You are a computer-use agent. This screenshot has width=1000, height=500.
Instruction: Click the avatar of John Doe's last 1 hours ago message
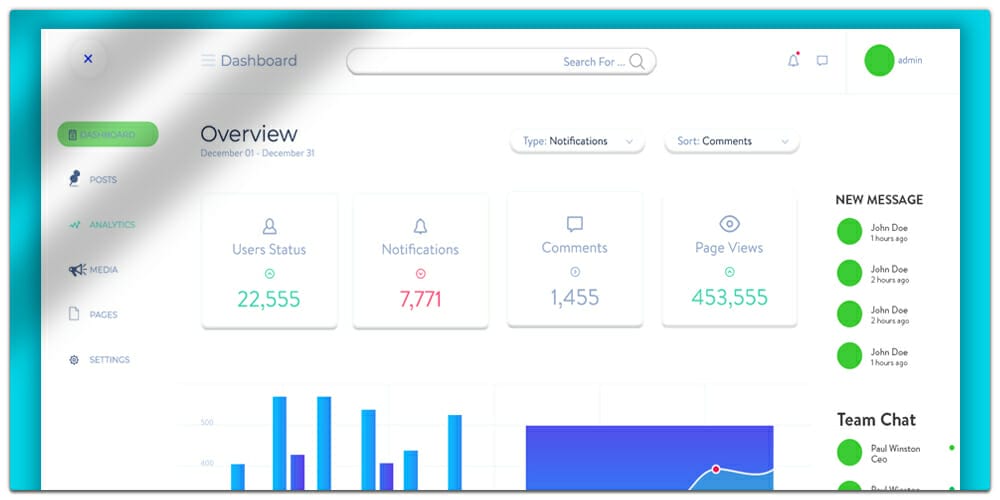(849, 356)
